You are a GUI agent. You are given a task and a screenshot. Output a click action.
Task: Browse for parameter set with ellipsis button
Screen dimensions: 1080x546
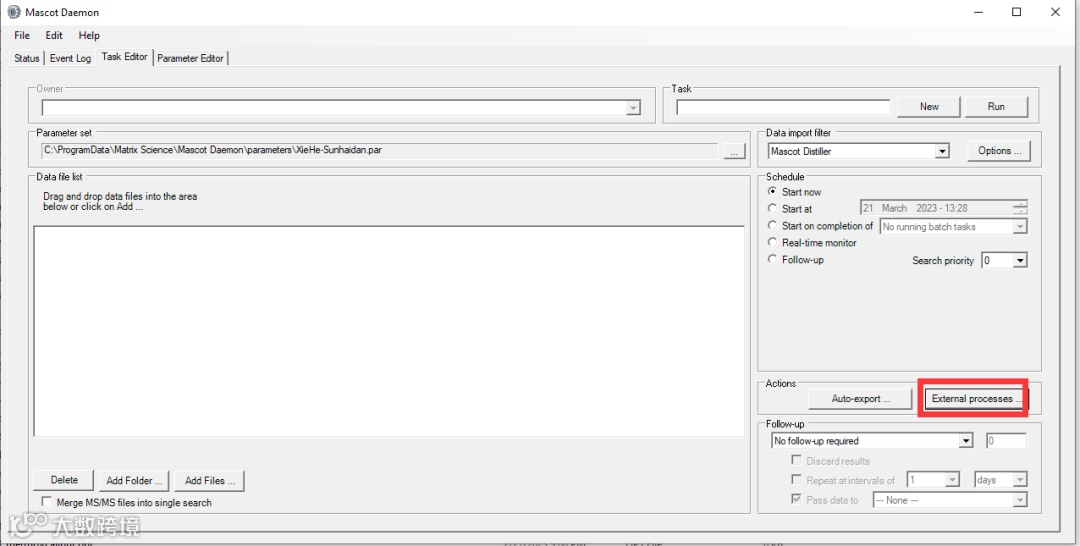[734, 151]
